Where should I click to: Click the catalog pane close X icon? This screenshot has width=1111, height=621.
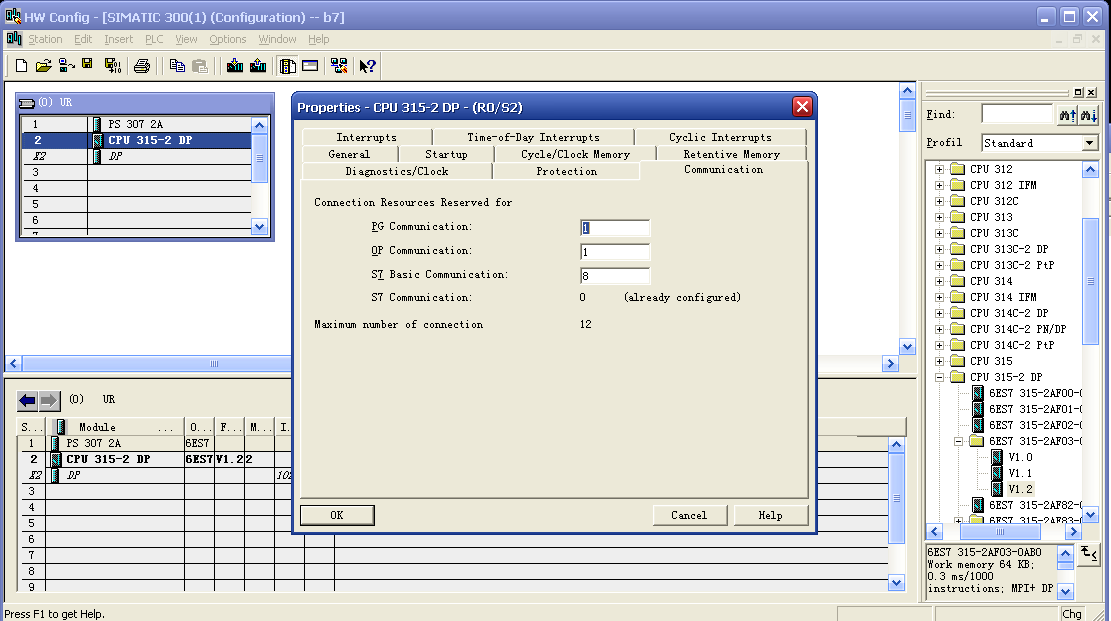point(1092,92)
